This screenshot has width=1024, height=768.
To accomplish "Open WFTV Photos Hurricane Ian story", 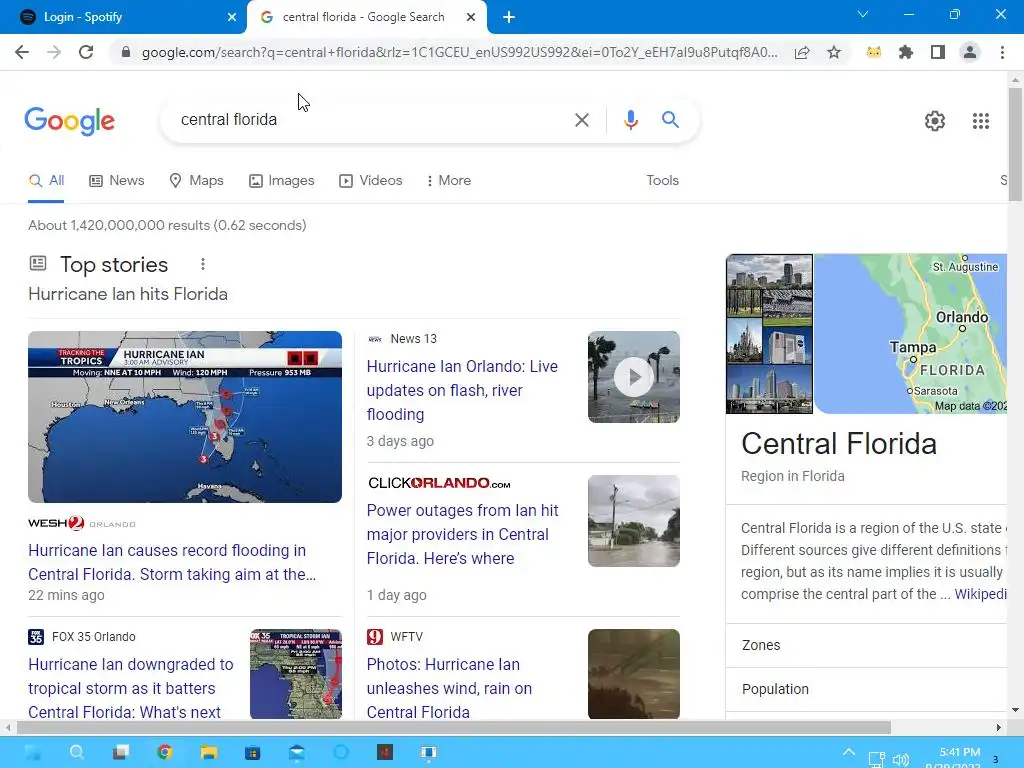I will (449, 688).
